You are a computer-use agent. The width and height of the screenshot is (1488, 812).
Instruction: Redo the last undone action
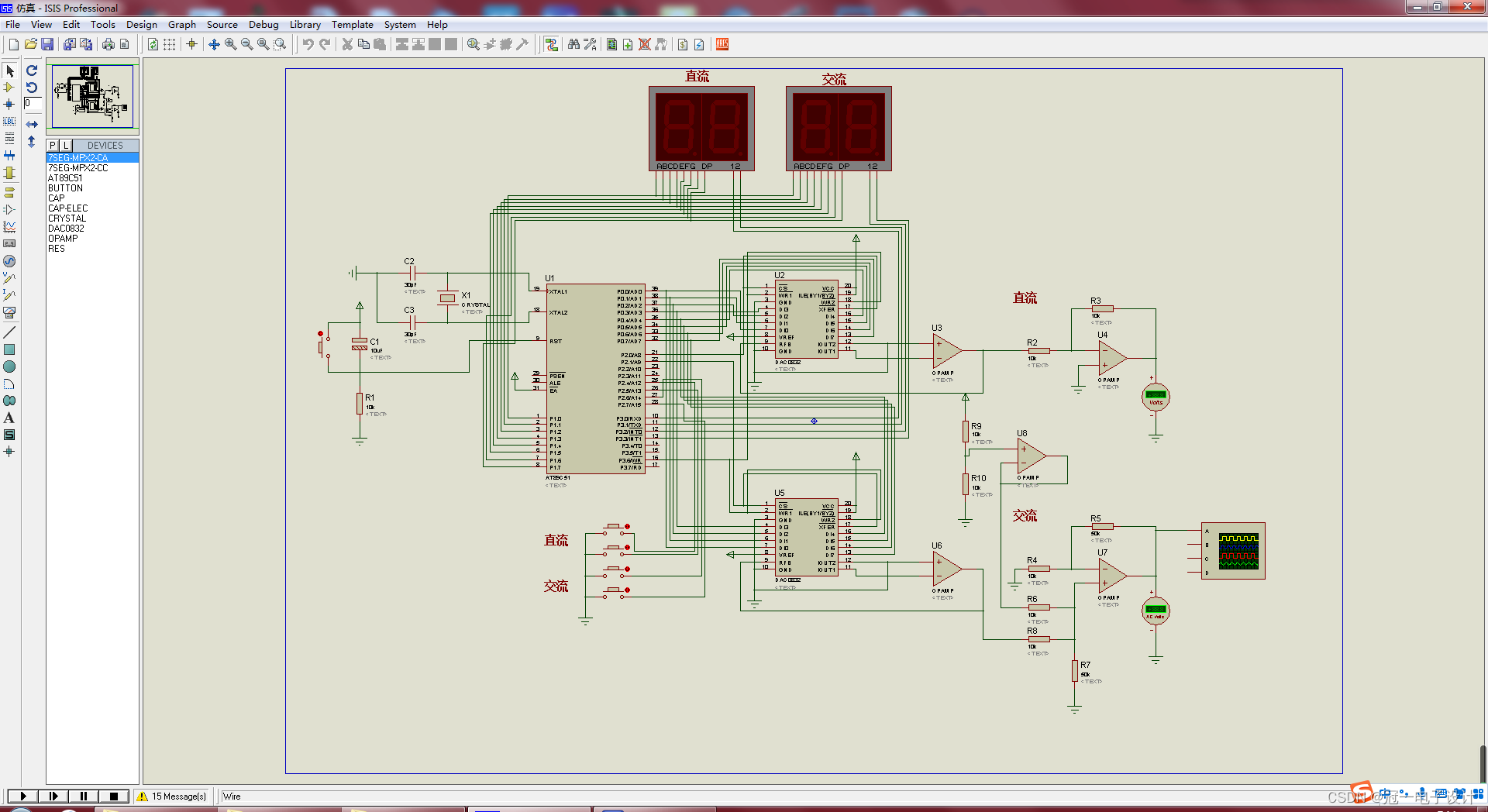[x=325, y=44]
